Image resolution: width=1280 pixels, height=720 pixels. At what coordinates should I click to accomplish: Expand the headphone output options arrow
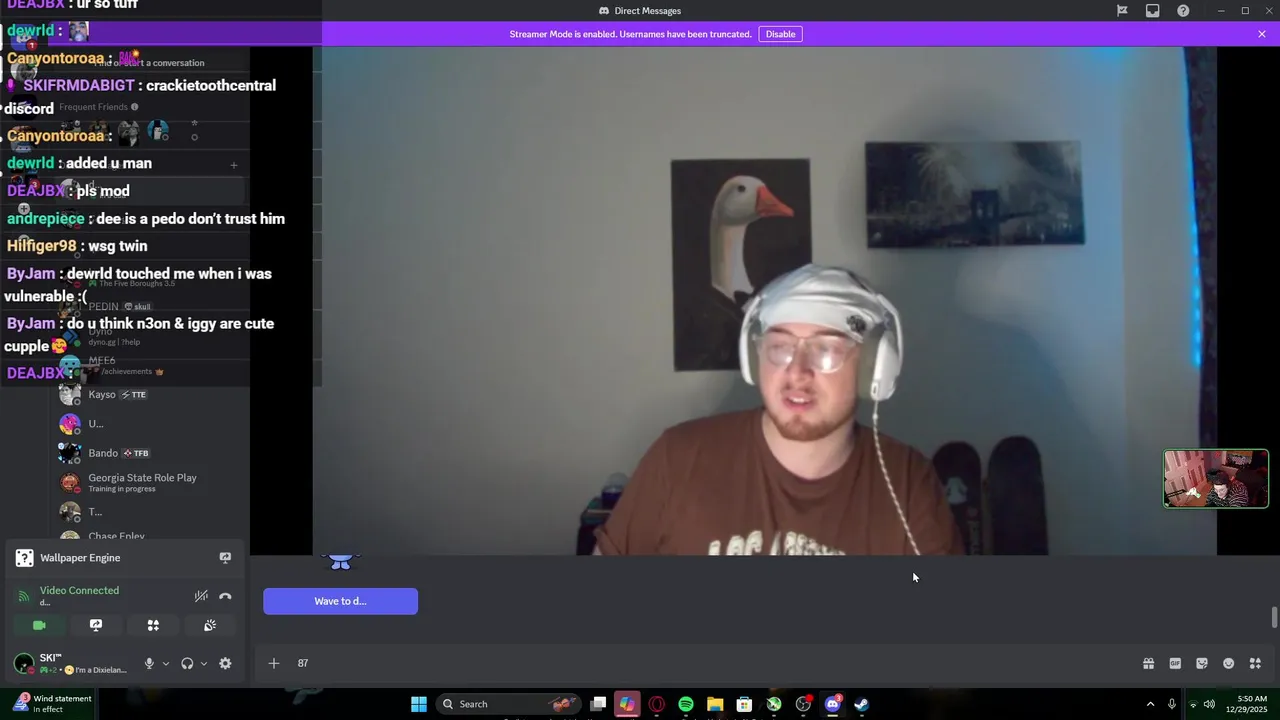204,663
